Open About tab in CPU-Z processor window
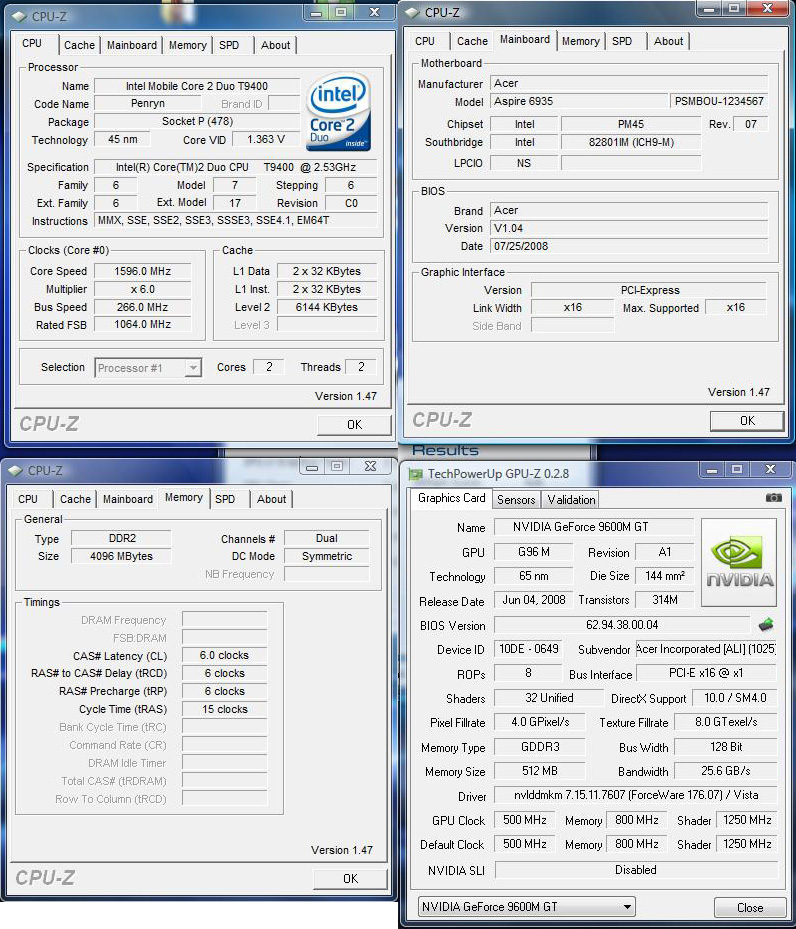Viewport: 796px width, 929px height. (x=275, y=45)
